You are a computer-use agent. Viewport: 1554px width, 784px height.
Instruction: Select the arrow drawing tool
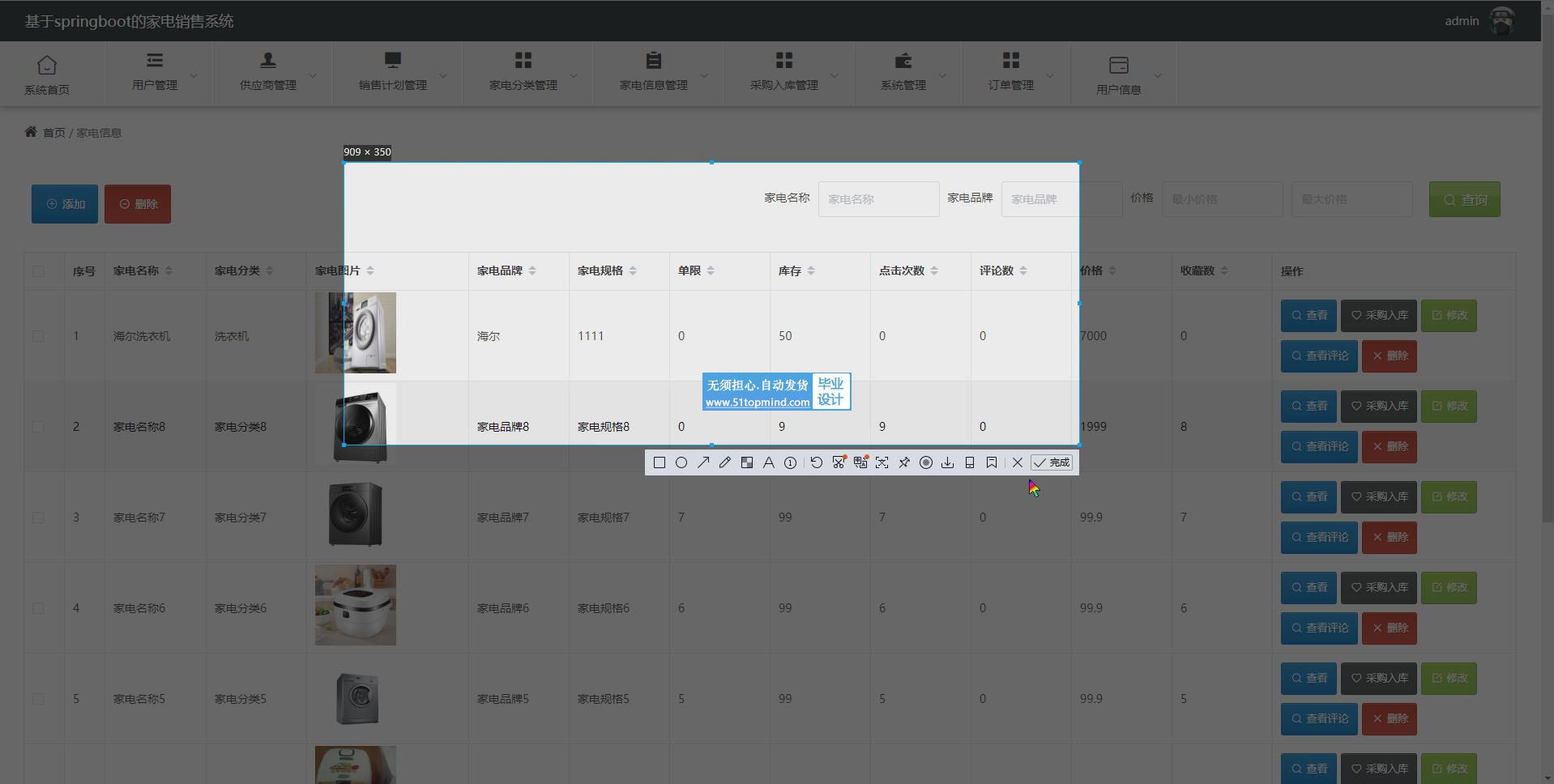pos(703,462)
